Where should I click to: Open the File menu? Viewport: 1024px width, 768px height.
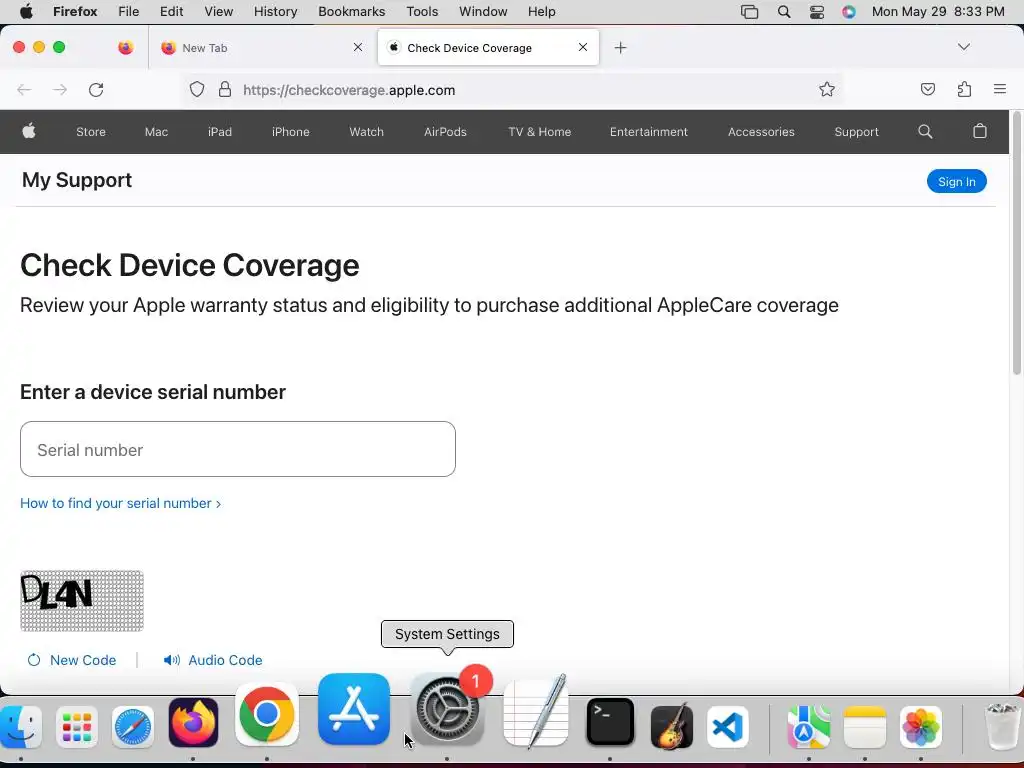tap(129, 12)
